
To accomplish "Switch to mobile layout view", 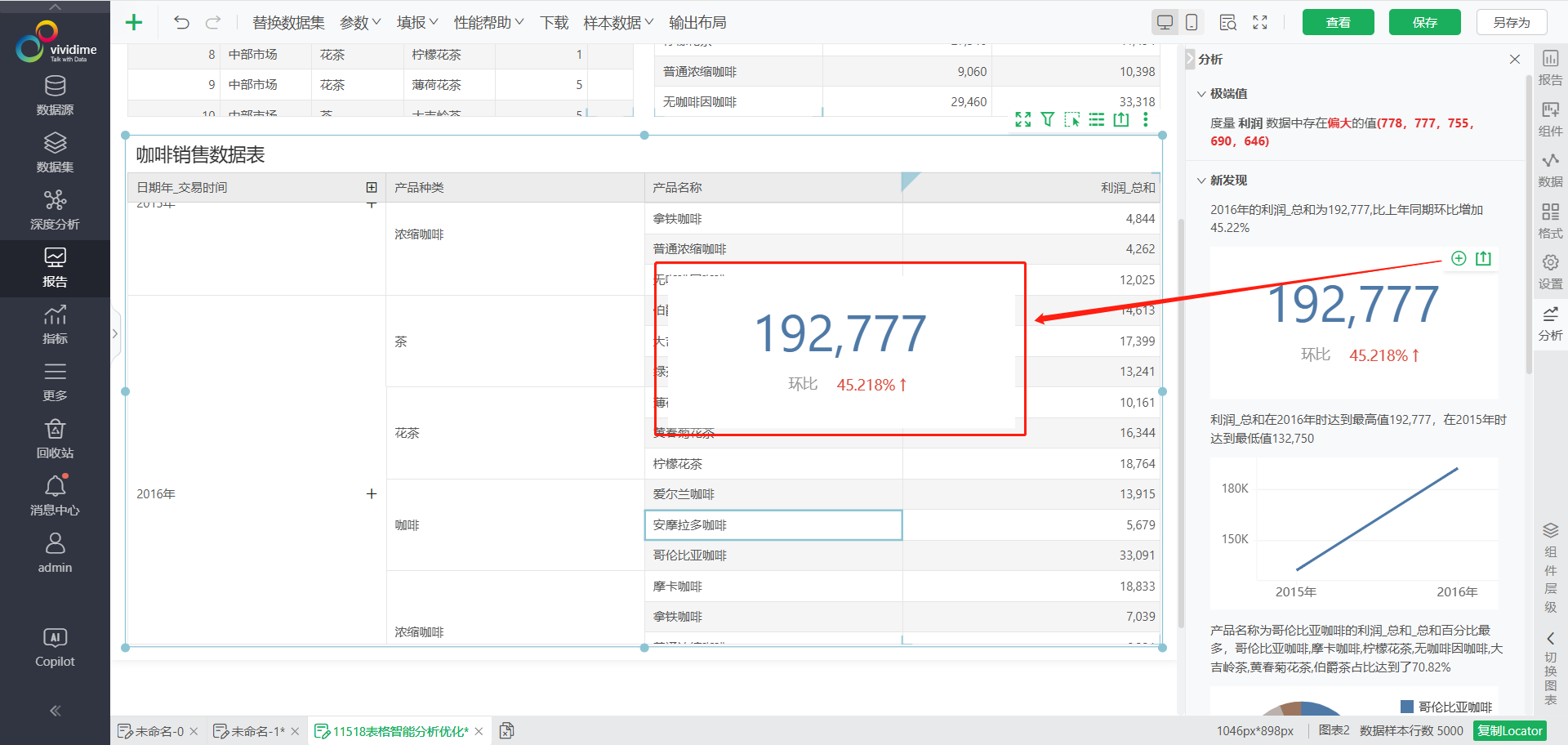I will pos(1192,22).
